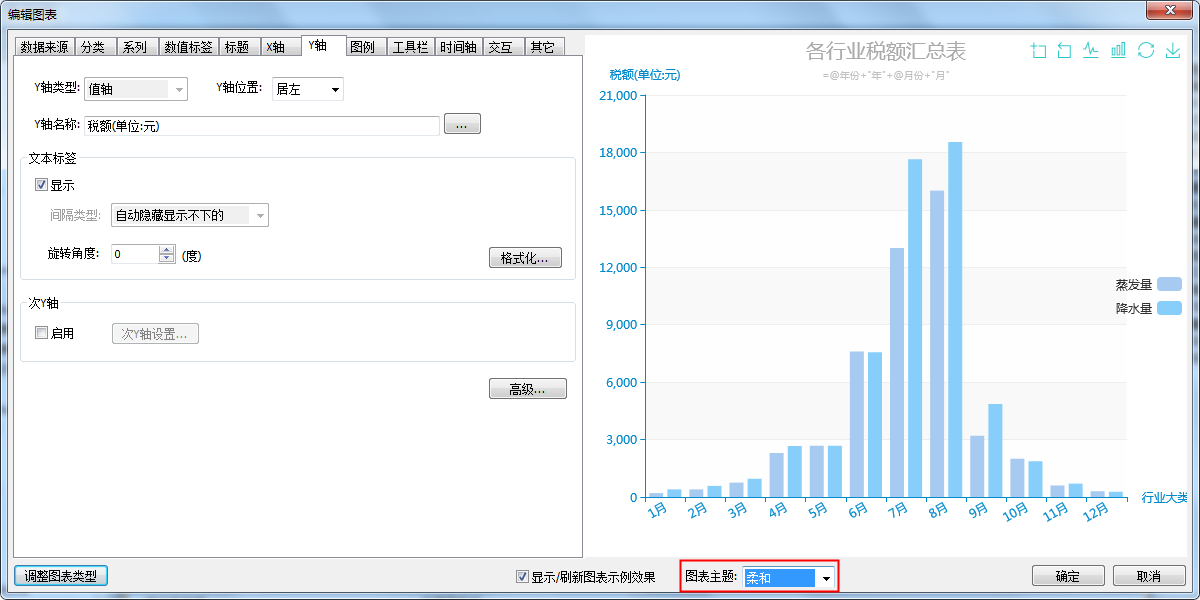1200x600 pixels.
Task: Click the zoom reset back icon
Action: click(1065, 50)
